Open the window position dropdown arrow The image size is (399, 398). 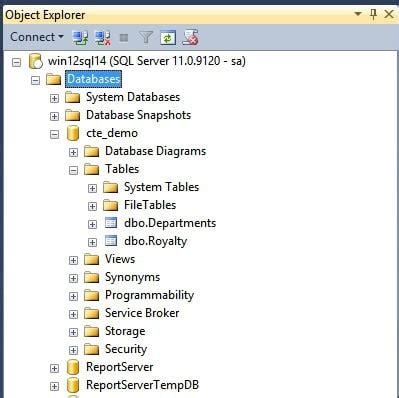coord(358,14)
